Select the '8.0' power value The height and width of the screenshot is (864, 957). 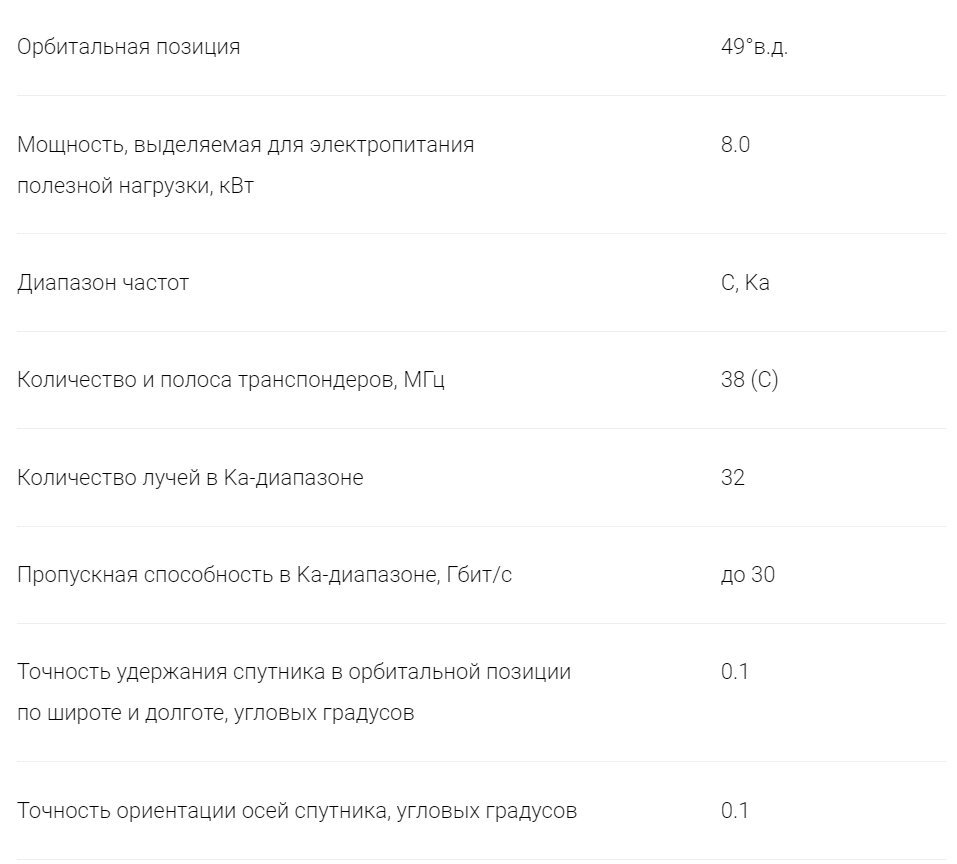pos(735,145)
